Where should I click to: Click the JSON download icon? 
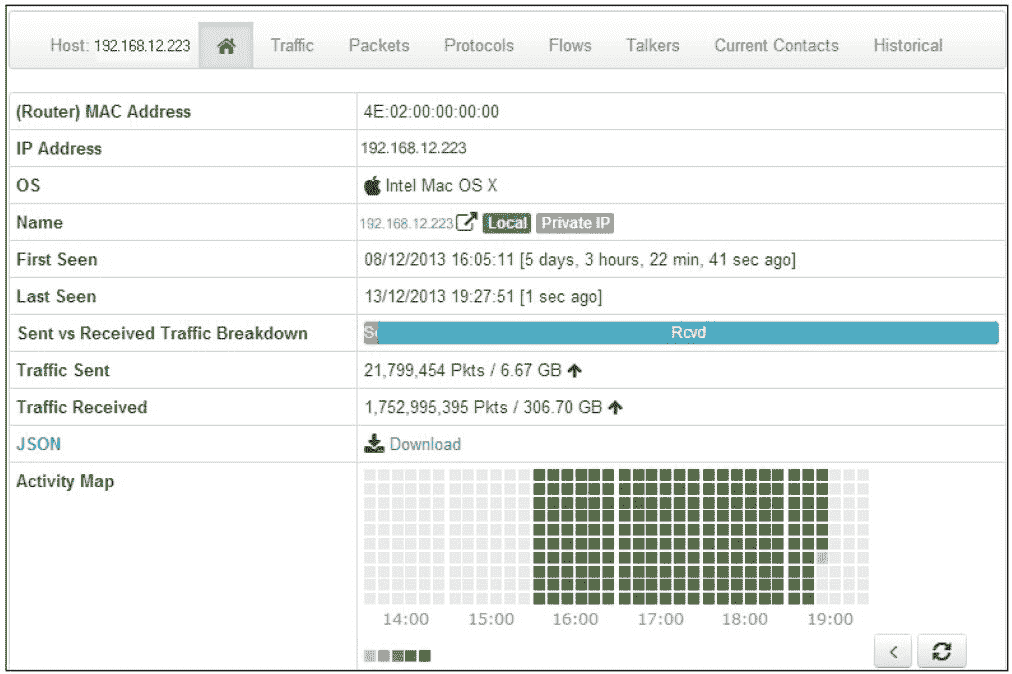coord(374,444)
